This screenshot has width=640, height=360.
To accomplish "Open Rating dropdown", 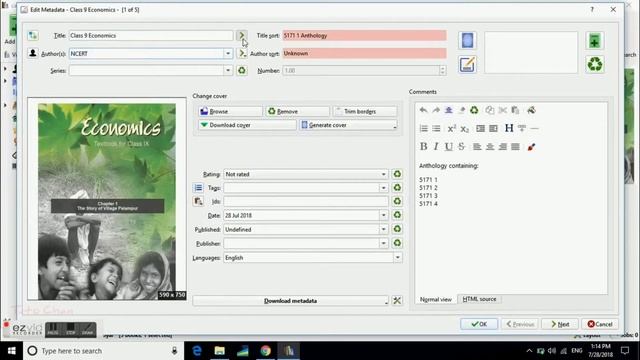I will 383,174.
